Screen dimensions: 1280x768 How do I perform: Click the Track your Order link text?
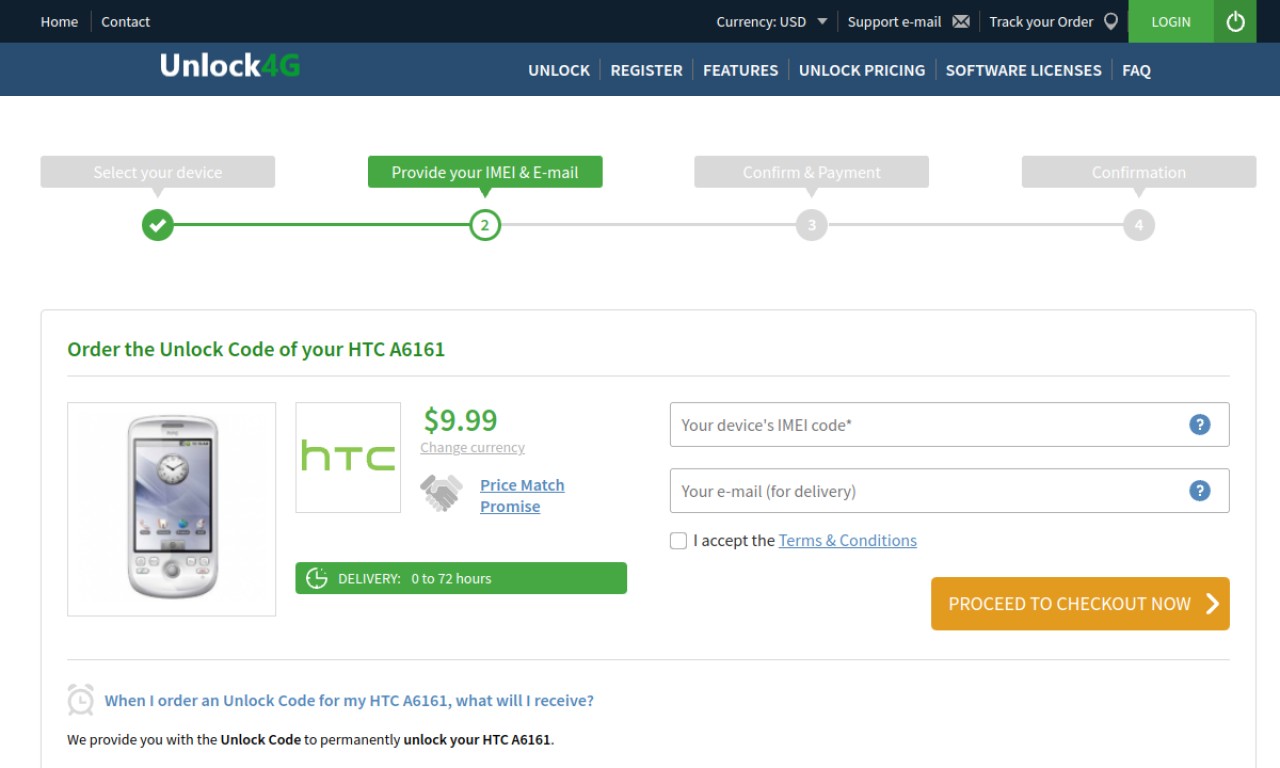coord(1041,21)
